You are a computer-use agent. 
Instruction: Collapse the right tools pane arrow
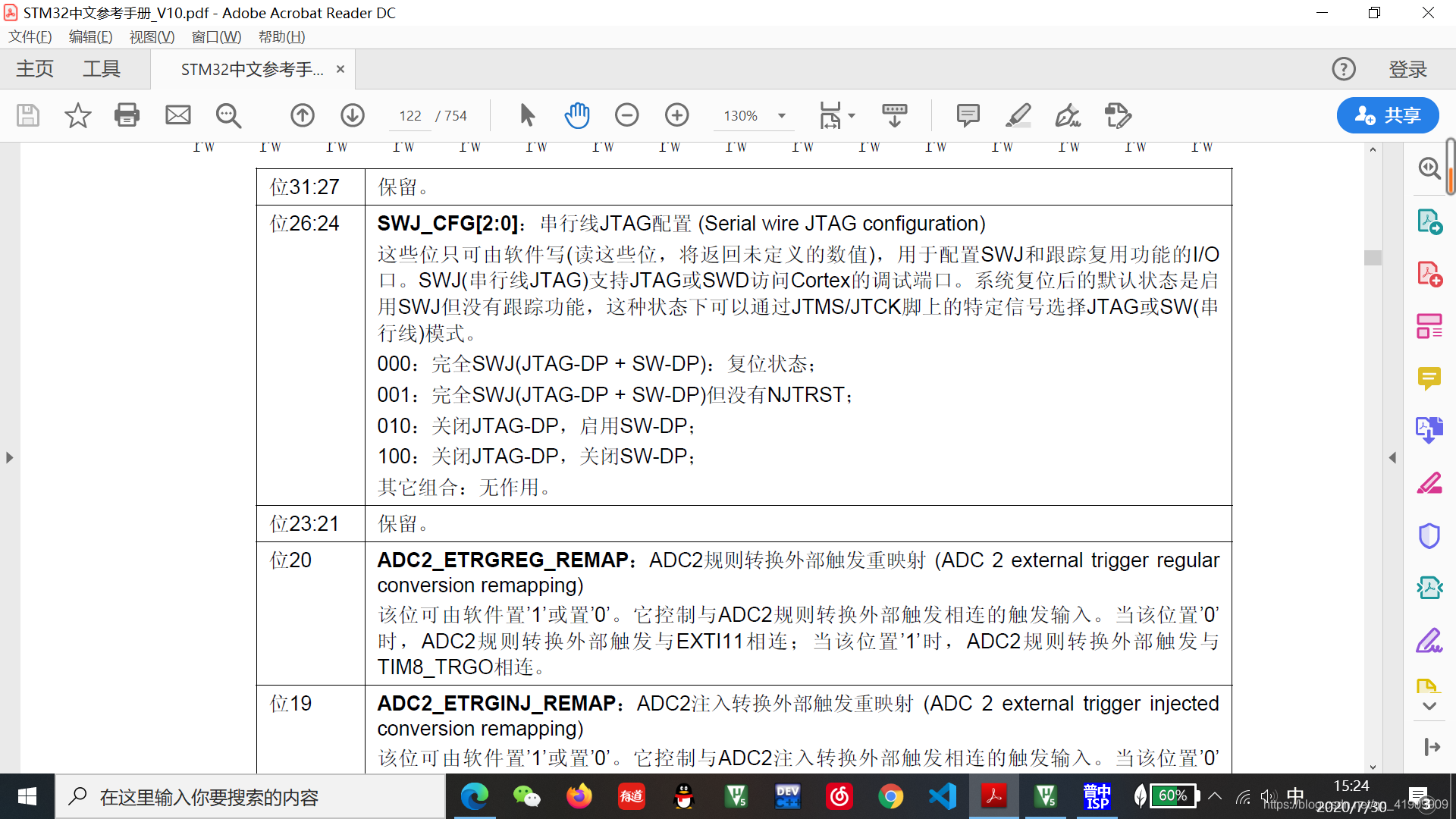(1392, 457)
